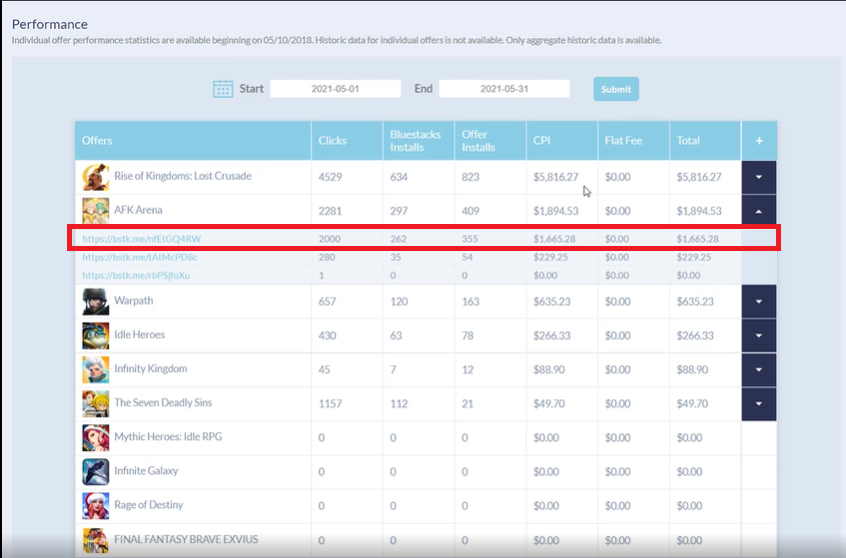This screenshot has height=558, width=846.
Task: Click the Warpath game icon
Action: (95, 301)
